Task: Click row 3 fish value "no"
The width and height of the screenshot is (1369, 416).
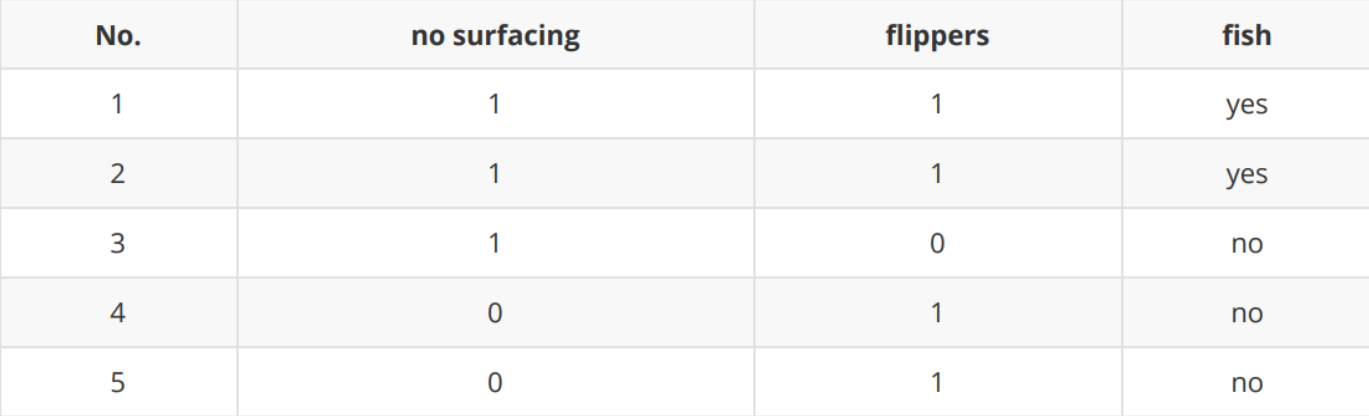Action: 1246,244
